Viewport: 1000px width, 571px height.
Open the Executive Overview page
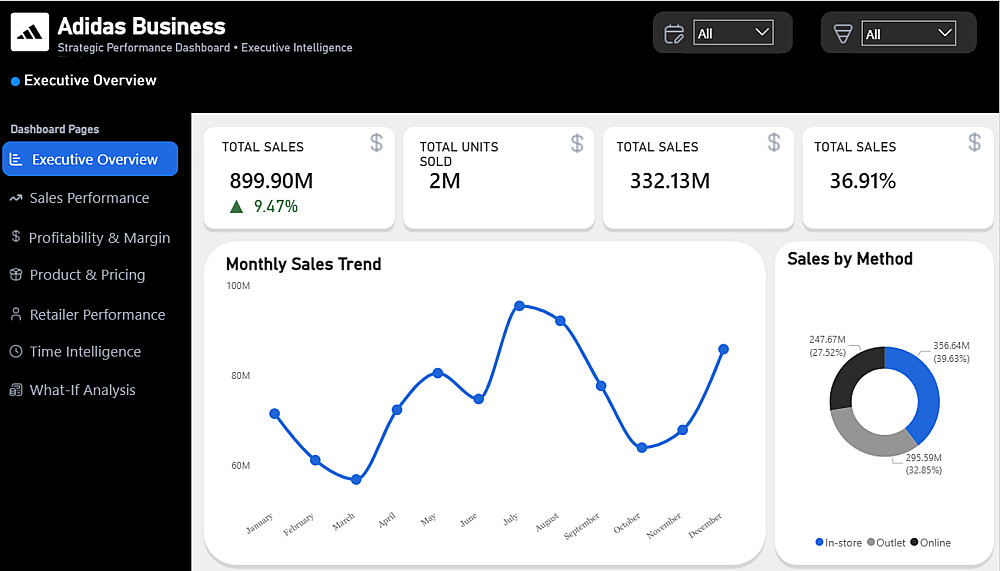point(94,159)
